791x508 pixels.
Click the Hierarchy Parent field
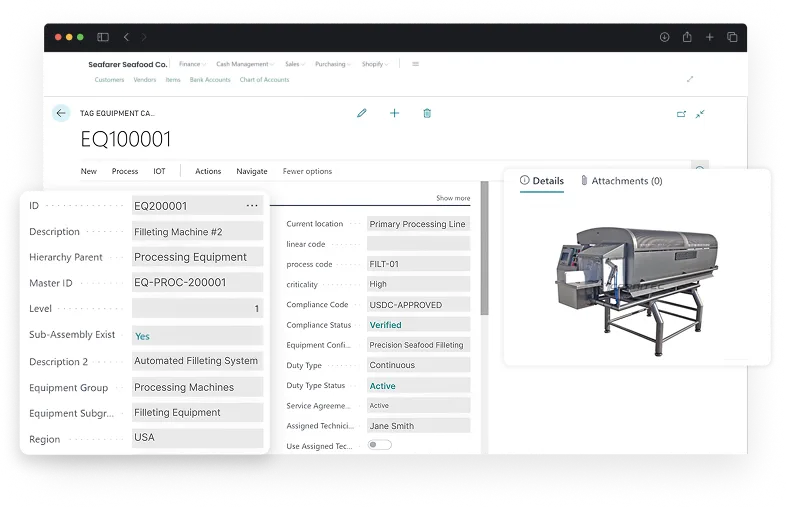(197, 257)
